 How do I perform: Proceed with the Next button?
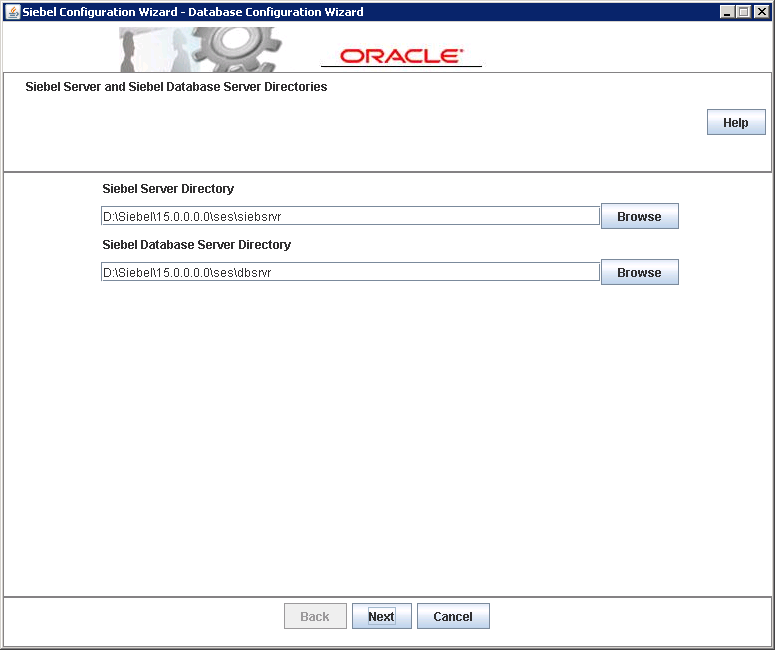point(382,616)
